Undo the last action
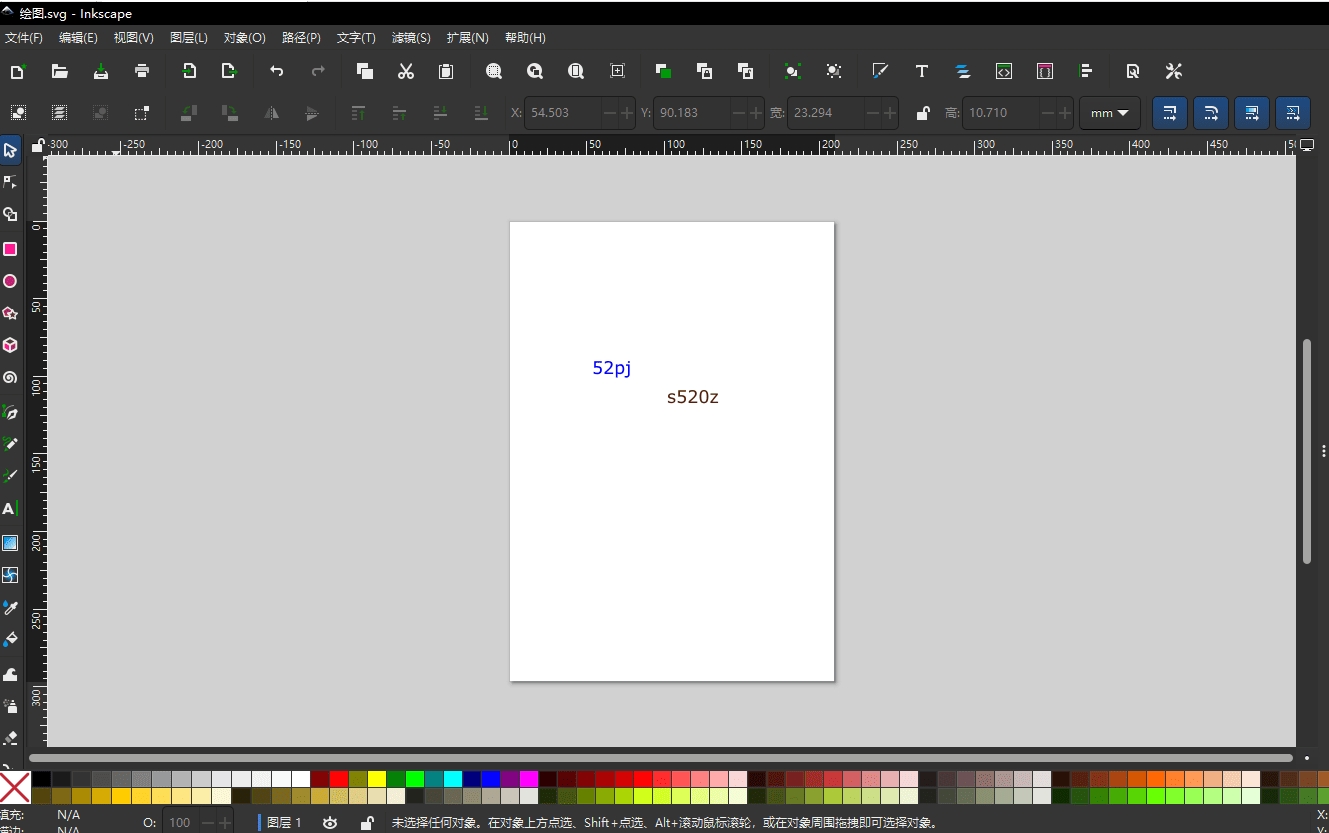This screenshot has width=1329, height=833. 277,71
